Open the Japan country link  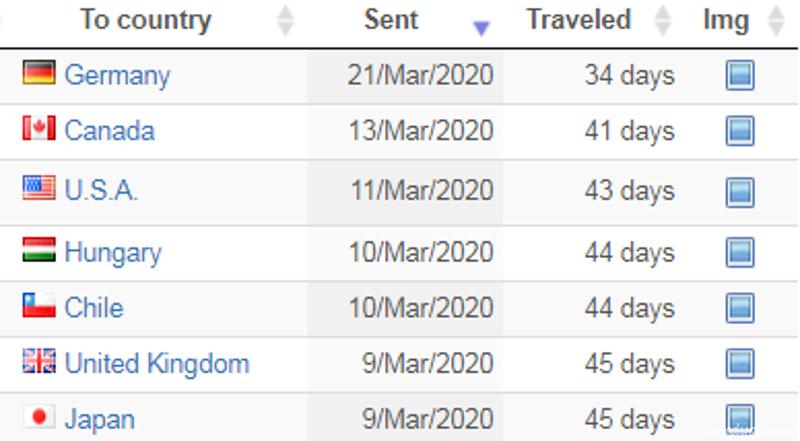[99, 420]
